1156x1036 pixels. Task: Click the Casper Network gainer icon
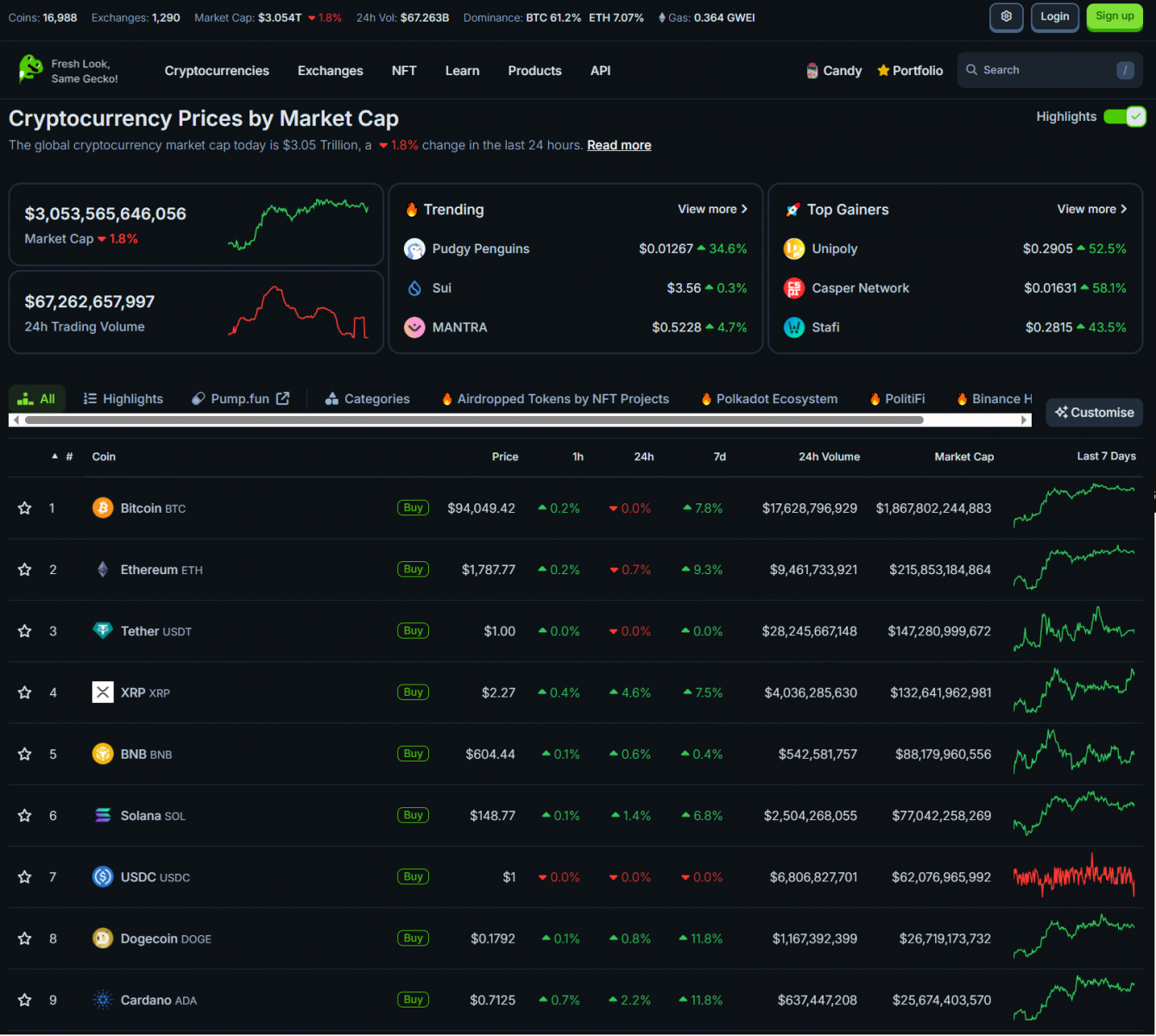pos(793,288)
